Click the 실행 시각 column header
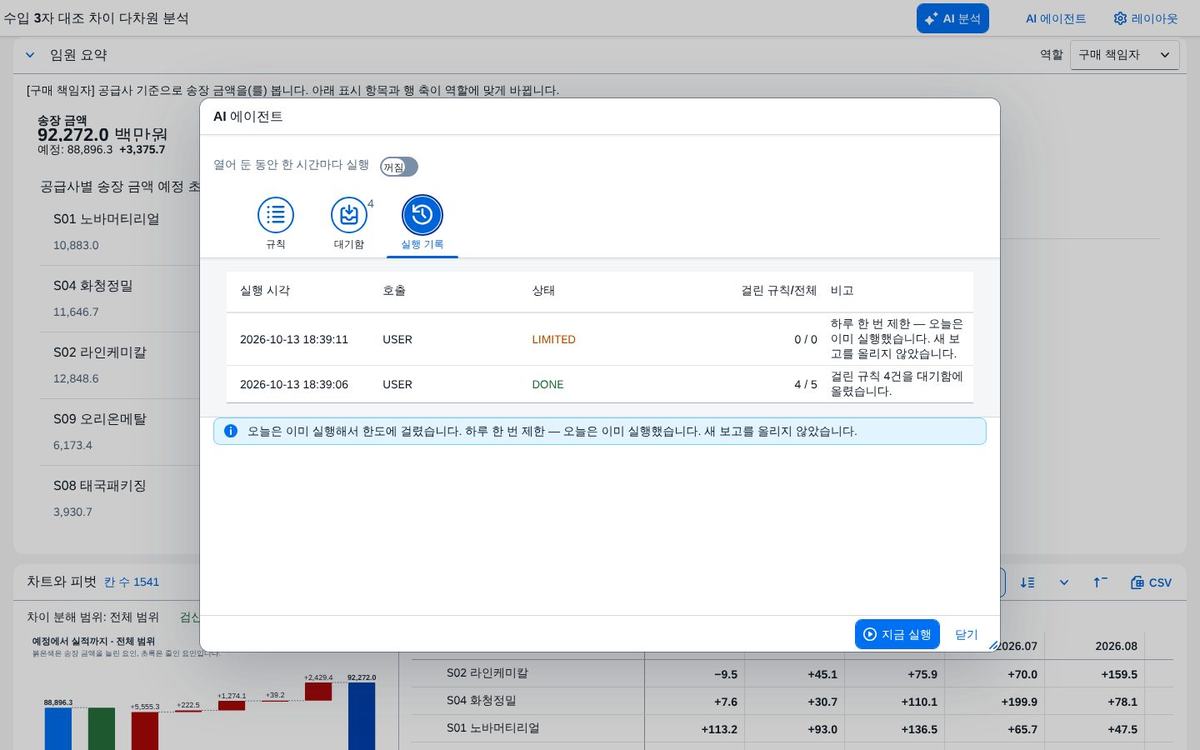This screenshot has width=1200, height=750. point(265,290)
